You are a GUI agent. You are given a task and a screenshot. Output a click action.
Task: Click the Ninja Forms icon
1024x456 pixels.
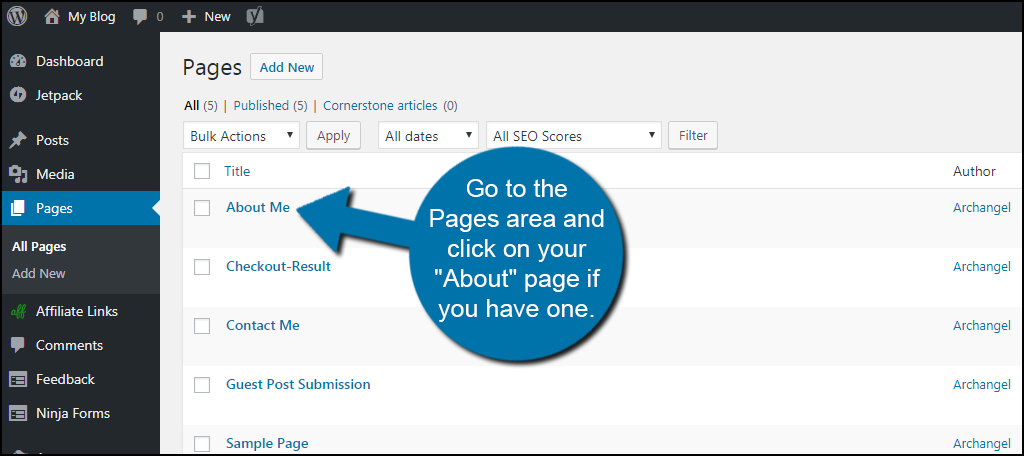(18, 414)
